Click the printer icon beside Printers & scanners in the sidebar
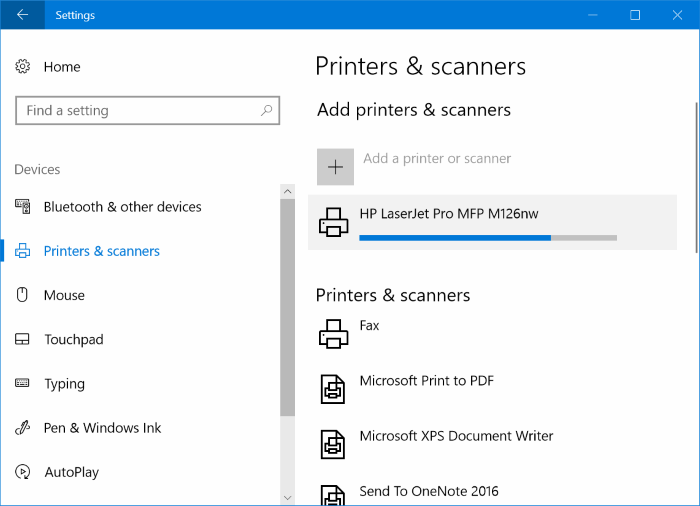The image size is (700, 506). click(23, 251)
